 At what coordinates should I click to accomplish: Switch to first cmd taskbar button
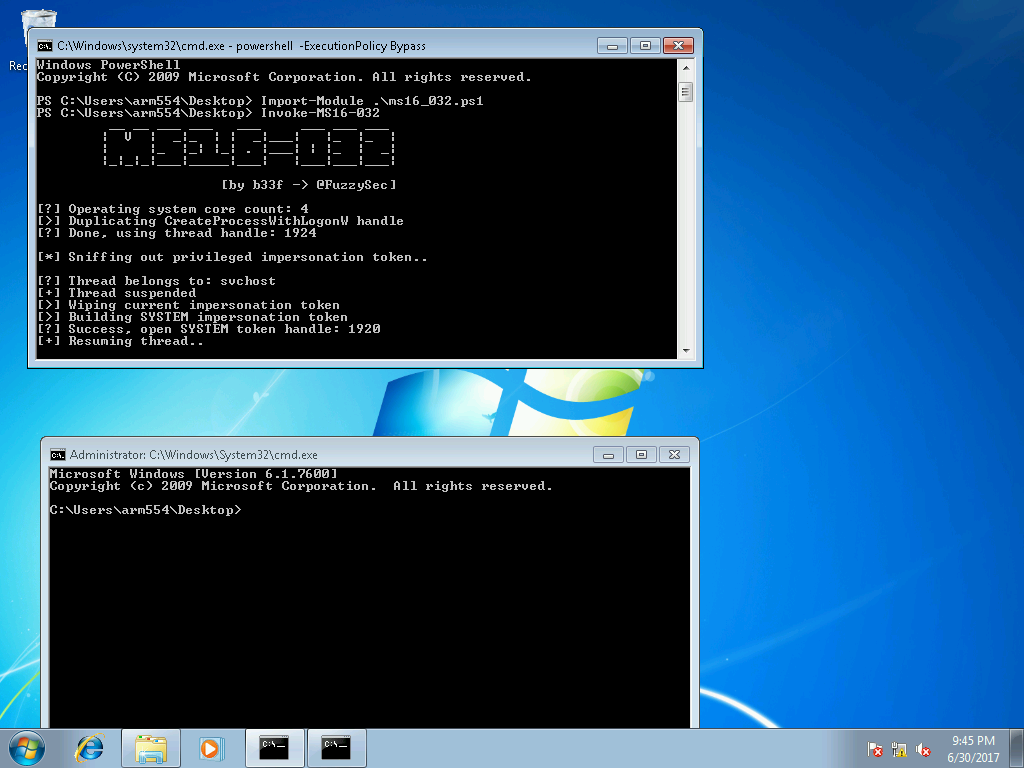tap(274, 748)
